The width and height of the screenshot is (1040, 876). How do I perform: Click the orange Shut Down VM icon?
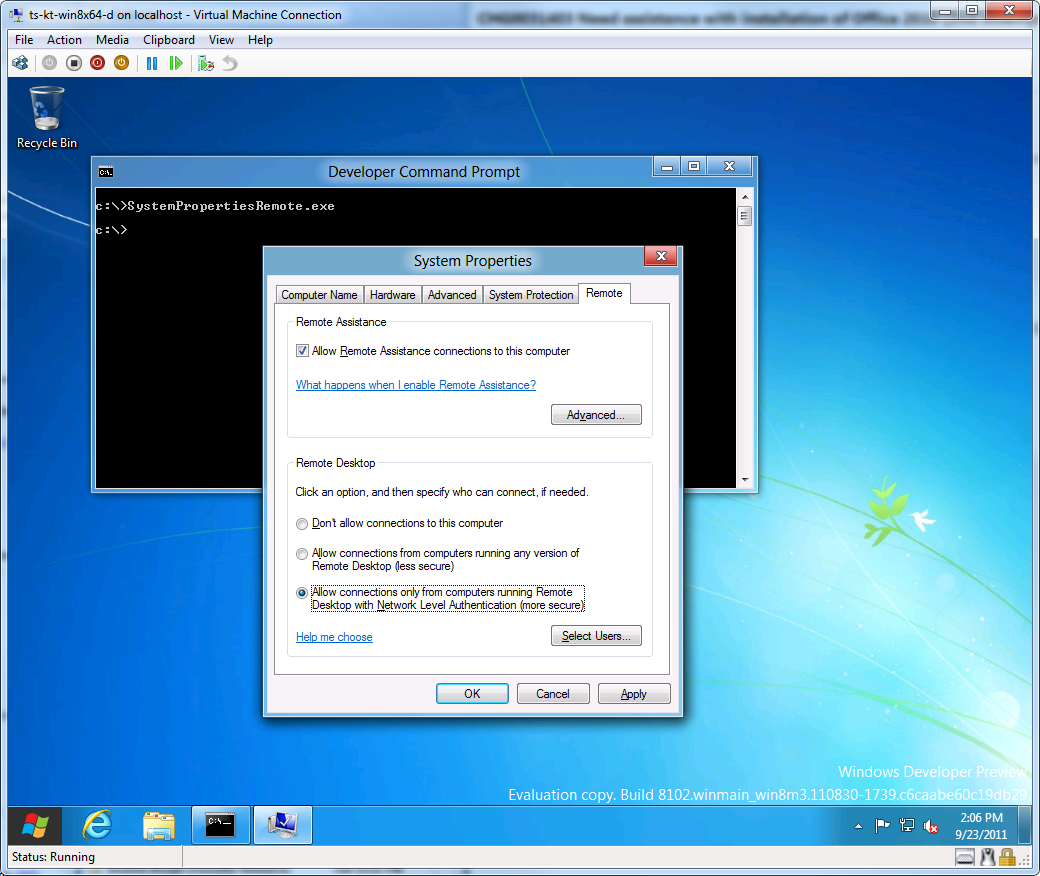[121, 62]
